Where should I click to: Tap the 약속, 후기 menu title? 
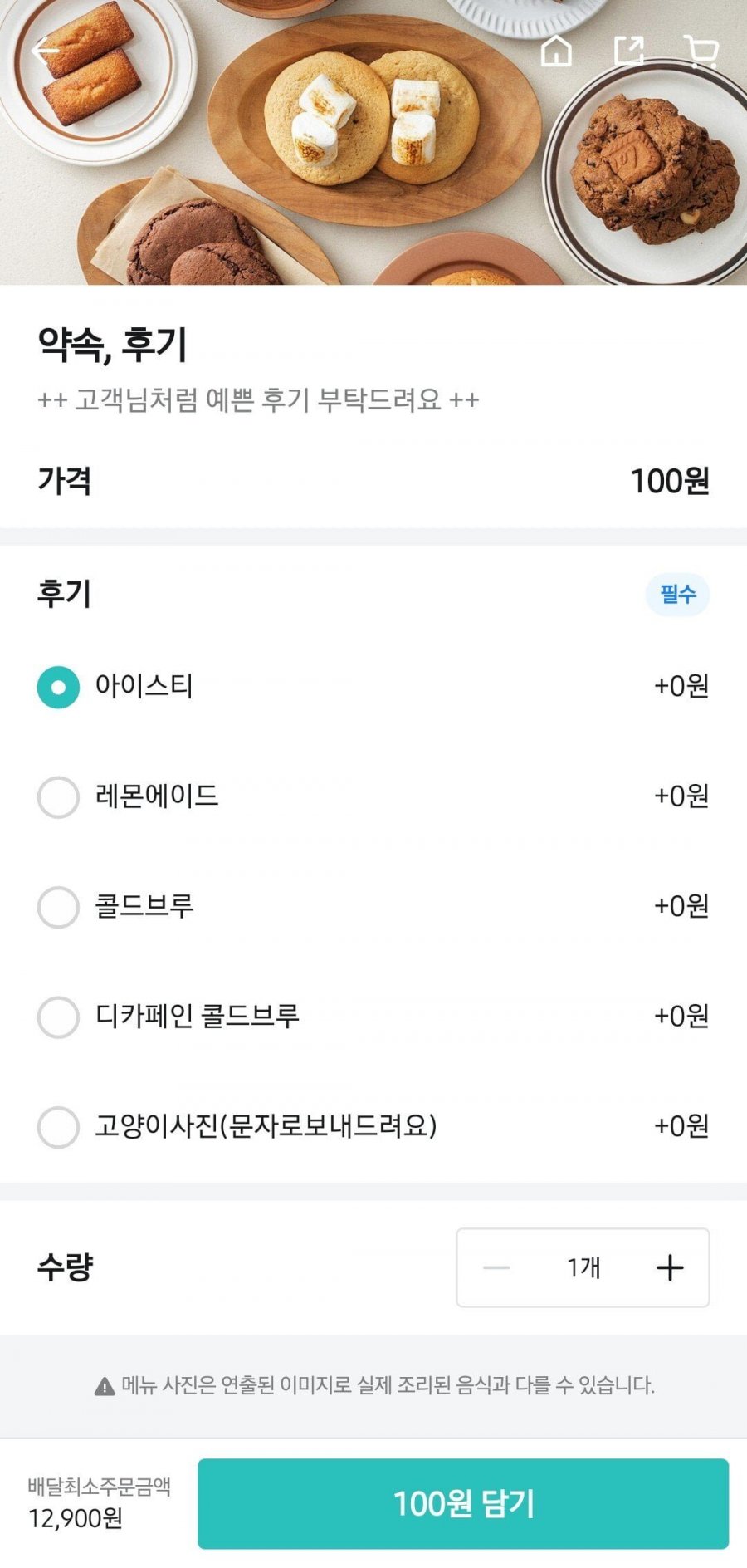(x=113, y=345)
